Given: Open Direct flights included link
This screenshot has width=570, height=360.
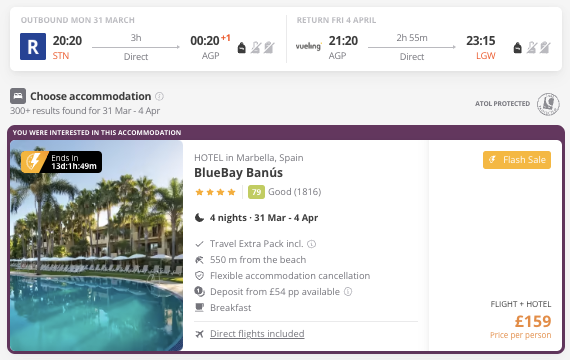Looking at the screenshot, I should [257, 334].
